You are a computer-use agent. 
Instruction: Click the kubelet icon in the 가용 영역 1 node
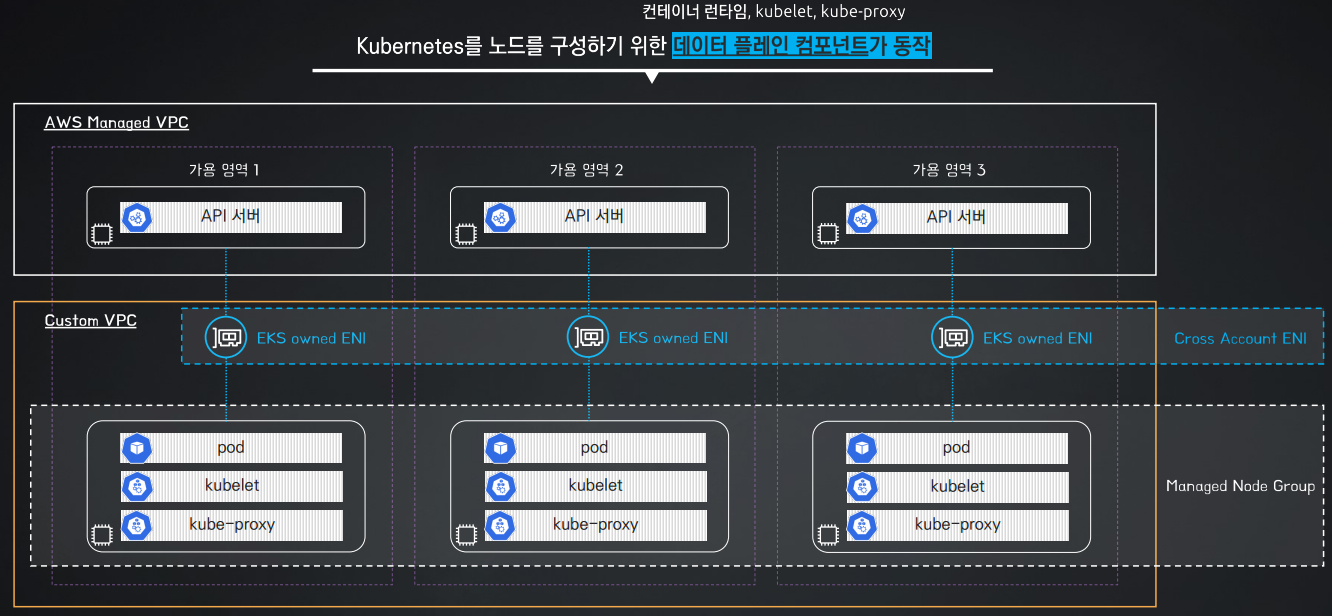pyautogui.click(x=136, y=487)
